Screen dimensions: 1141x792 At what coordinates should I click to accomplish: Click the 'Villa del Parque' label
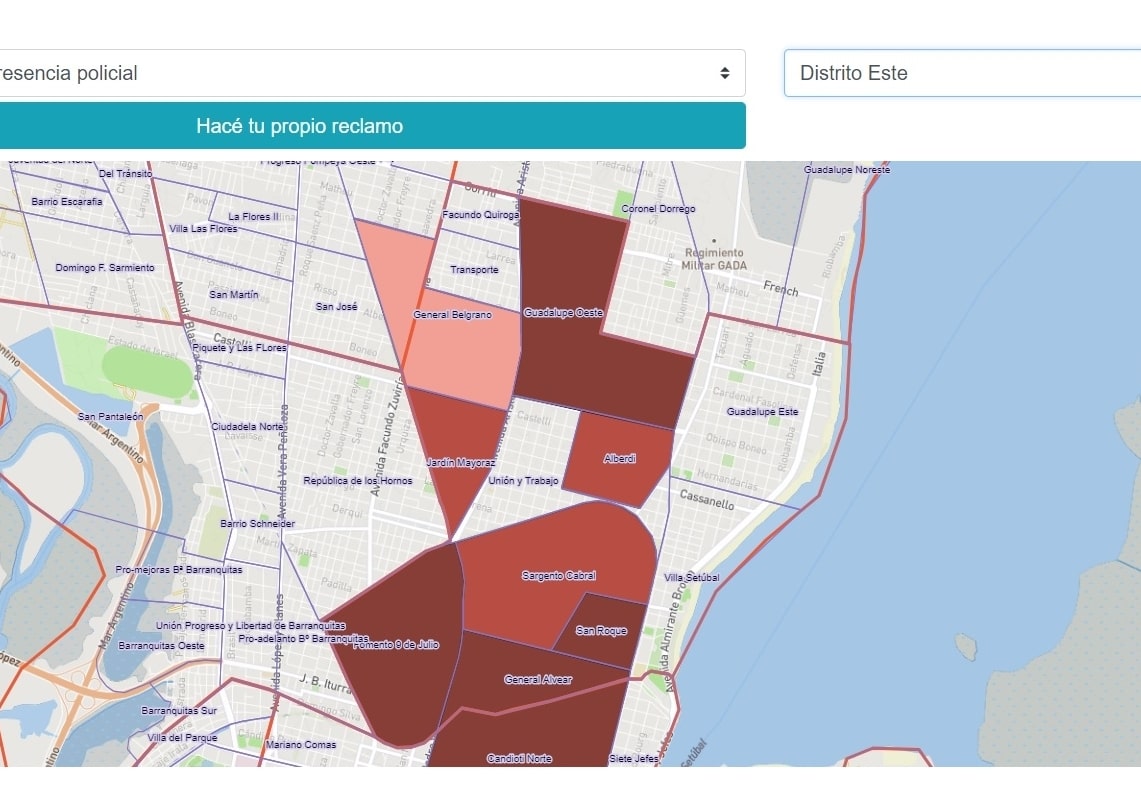182,737
